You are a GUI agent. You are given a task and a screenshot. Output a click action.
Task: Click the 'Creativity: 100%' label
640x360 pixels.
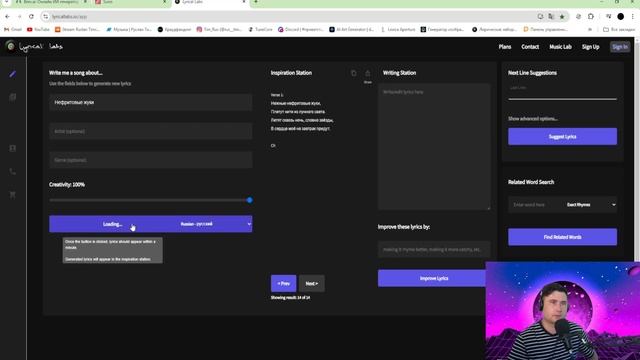pyautogui.click(x=67, y=184)
